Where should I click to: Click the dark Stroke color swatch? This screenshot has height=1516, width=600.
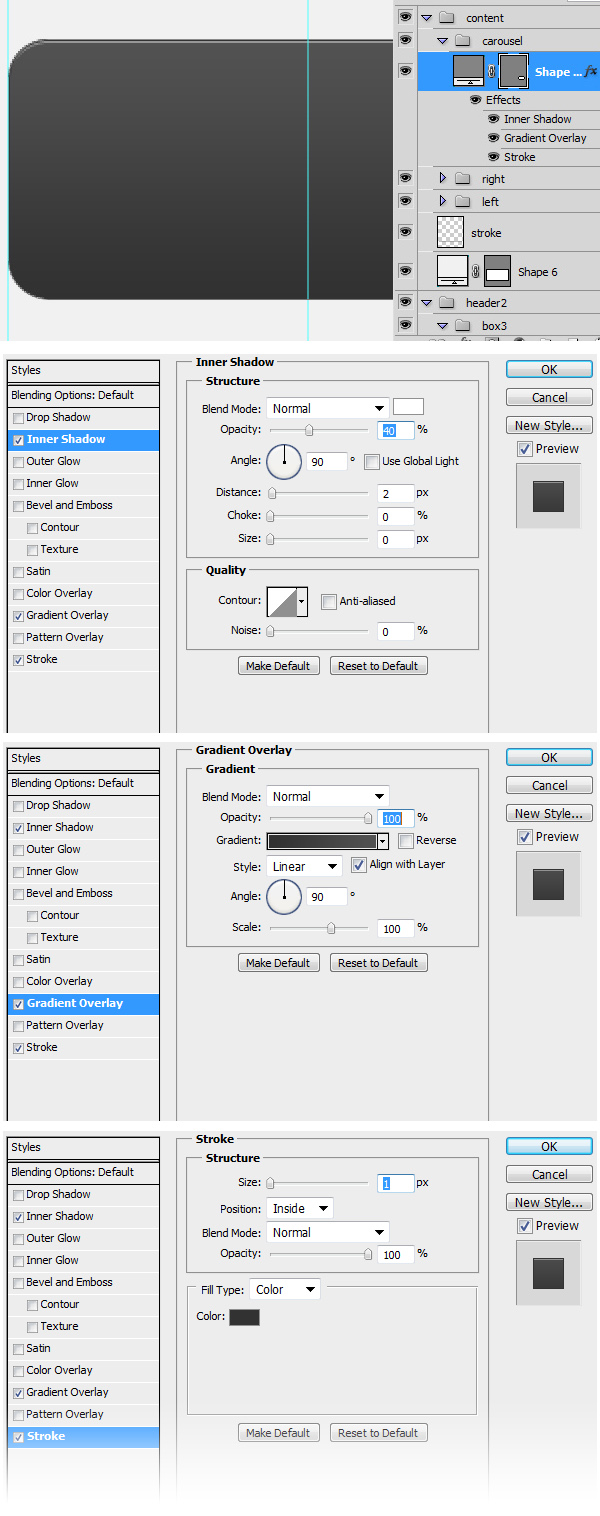tap(244, 1317)
